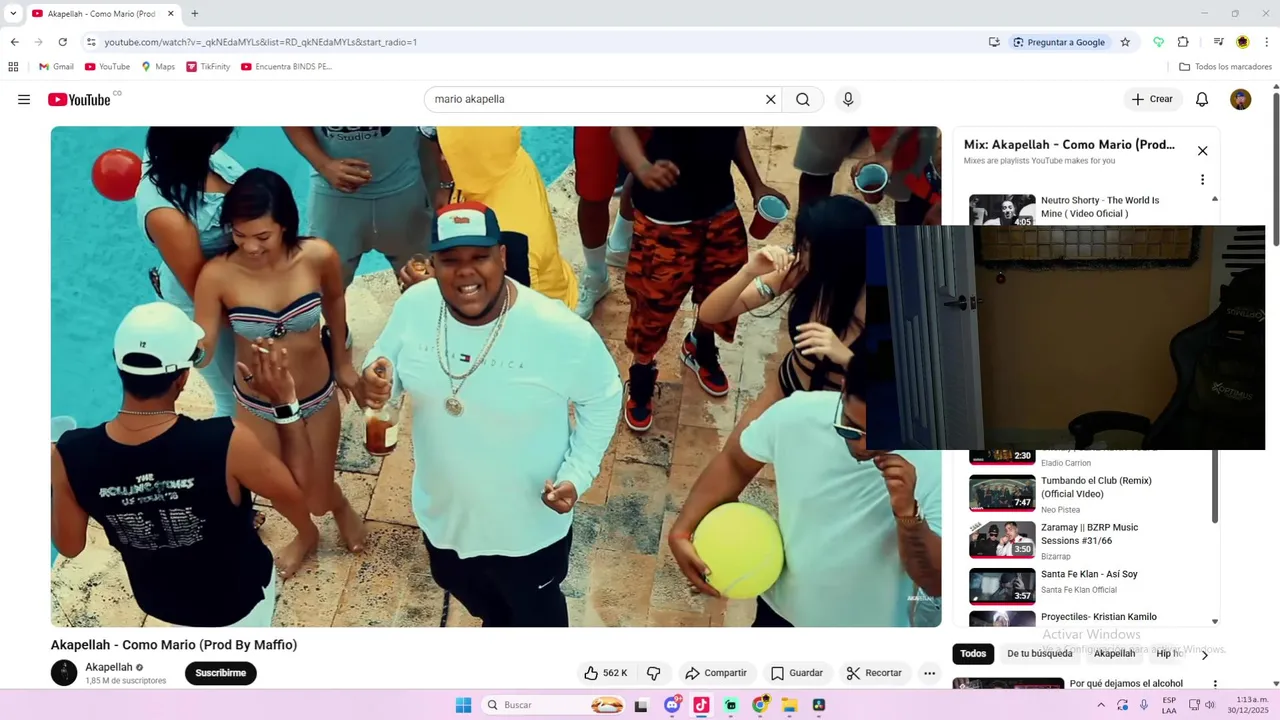Click the Crear button
The image size is (1280, 720).
click(x=1151, y=99)
